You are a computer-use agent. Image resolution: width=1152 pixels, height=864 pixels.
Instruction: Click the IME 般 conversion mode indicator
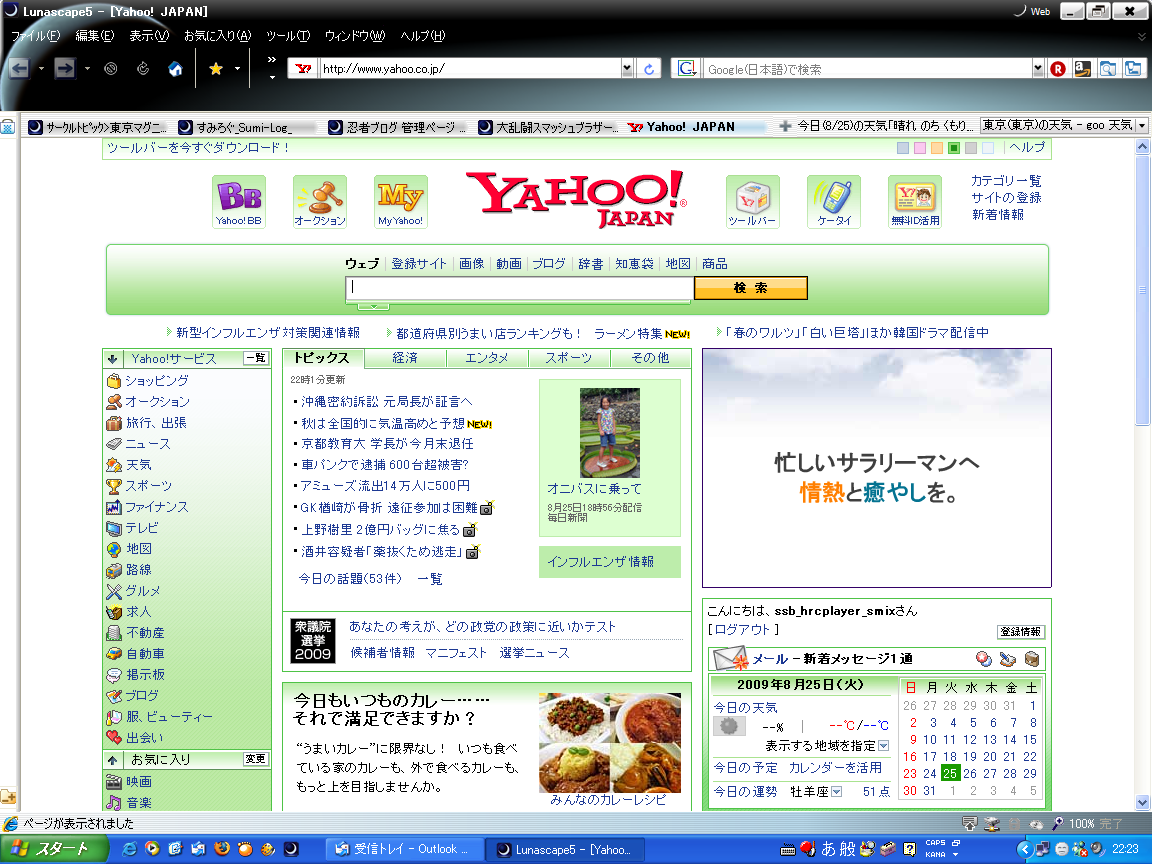(847, 849)
